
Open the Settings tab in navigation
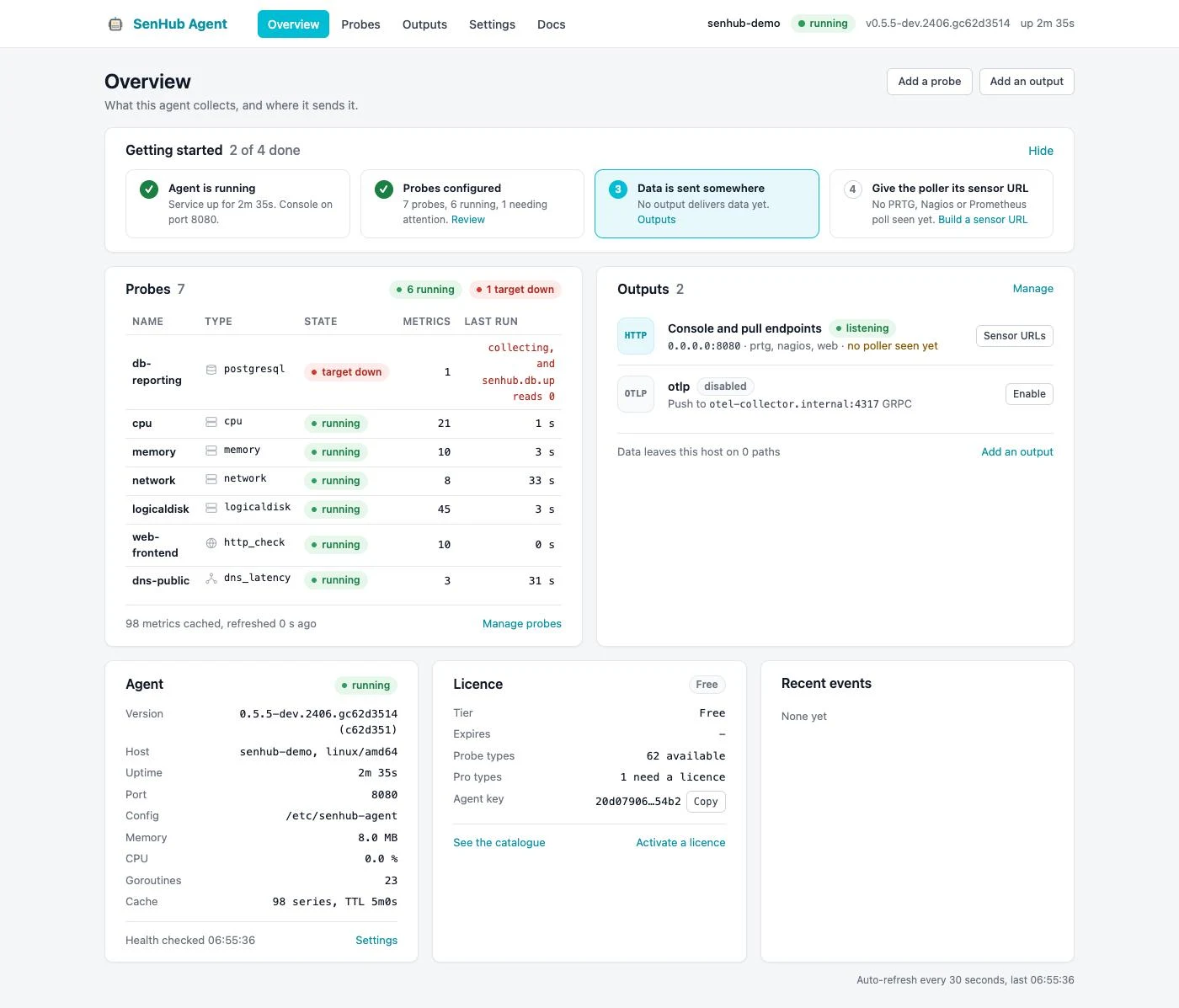[x=492, y=24]
